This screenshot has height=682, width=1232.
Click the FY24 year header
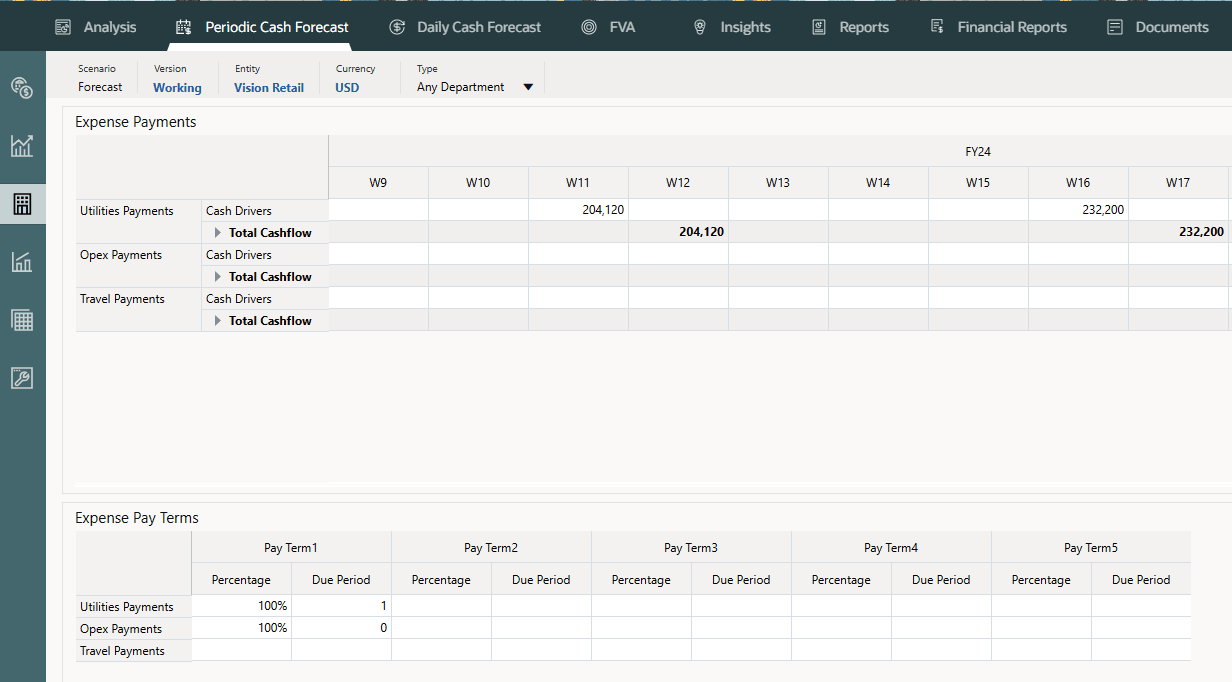978,152
